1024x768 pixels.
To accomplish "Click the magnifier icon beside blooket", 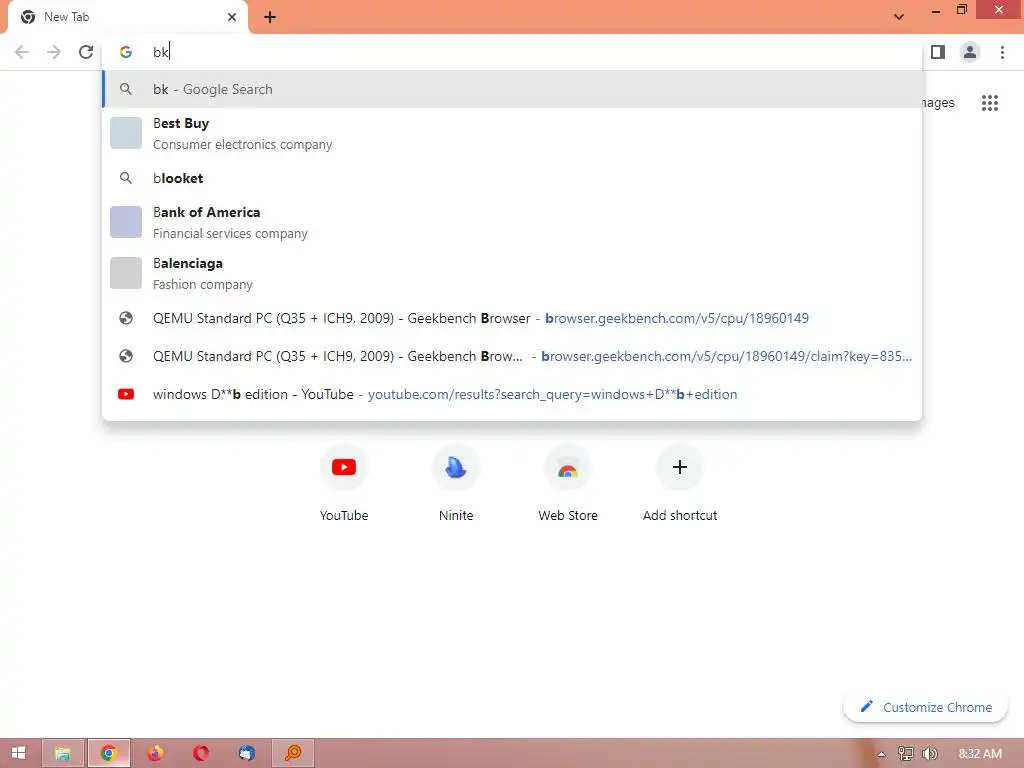I will 126,178.
